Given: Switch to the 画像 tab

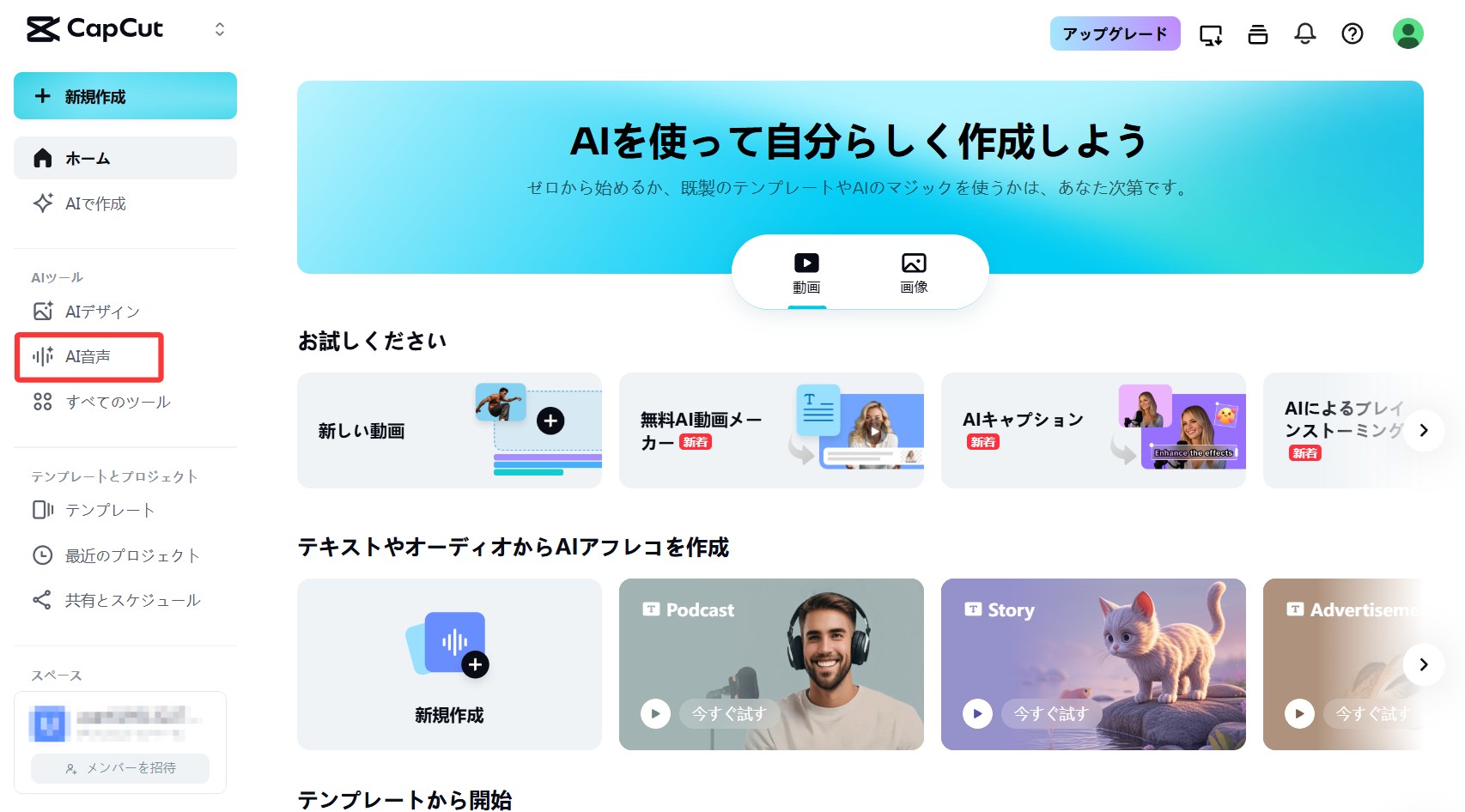Looking at the screenshot, I should tap(914, 273).
